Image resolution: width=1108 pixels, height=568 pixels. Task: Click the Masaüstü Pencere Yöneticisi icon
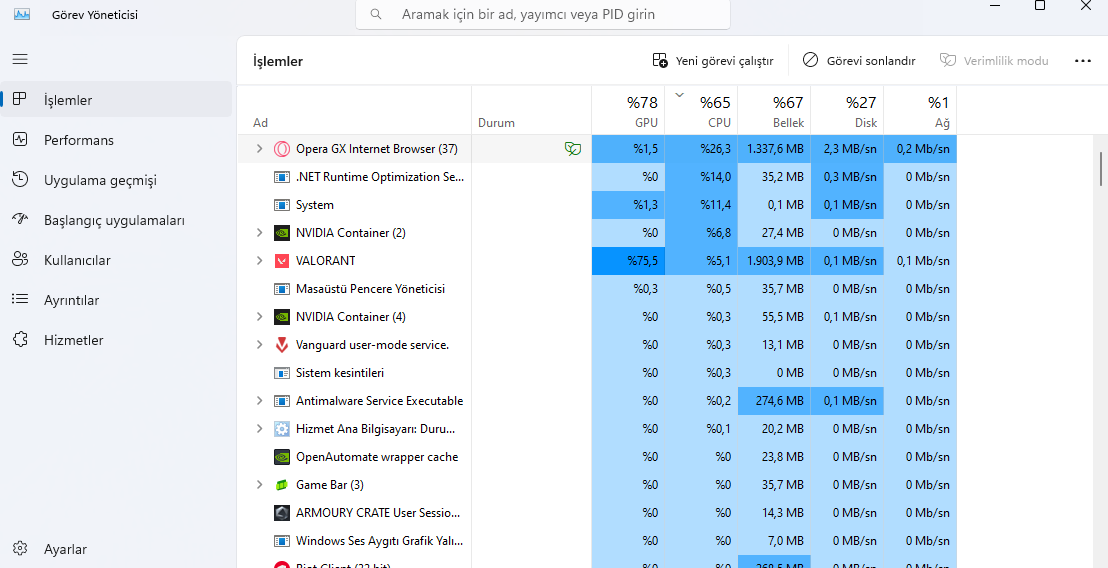(282, 289)
